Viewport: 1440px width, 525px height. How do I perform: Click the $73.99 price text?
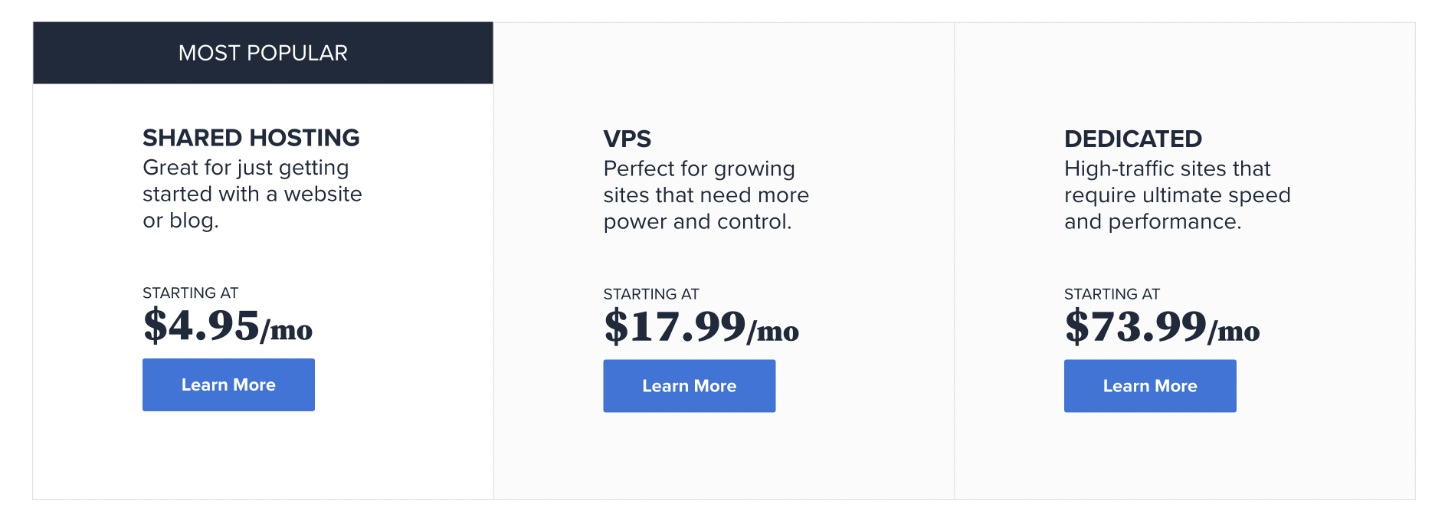click(1135, 326)
